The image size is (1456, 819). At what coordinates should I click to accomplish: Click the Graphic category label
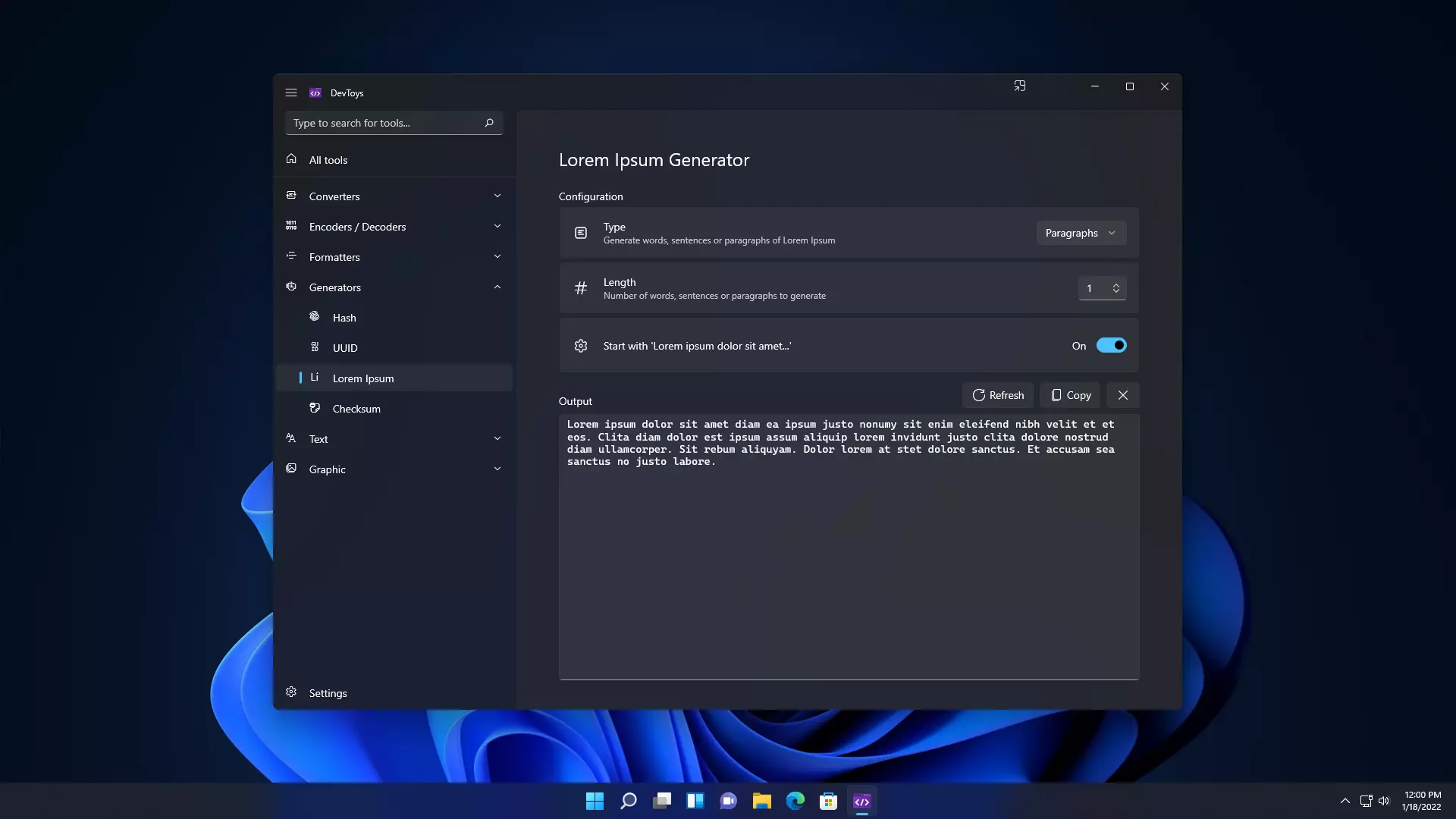(327, 469)
